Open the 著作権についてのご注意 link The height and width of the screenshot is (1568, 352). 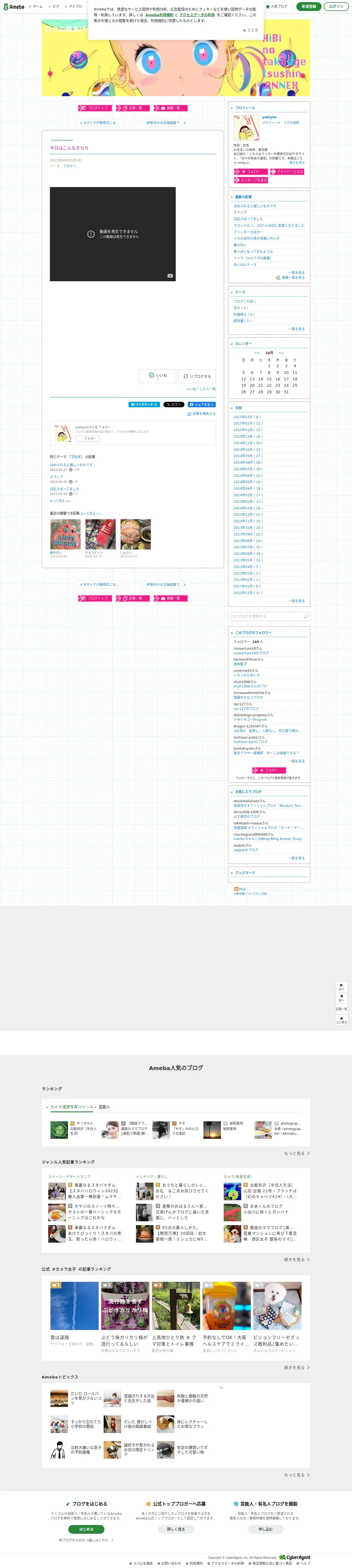250,894
